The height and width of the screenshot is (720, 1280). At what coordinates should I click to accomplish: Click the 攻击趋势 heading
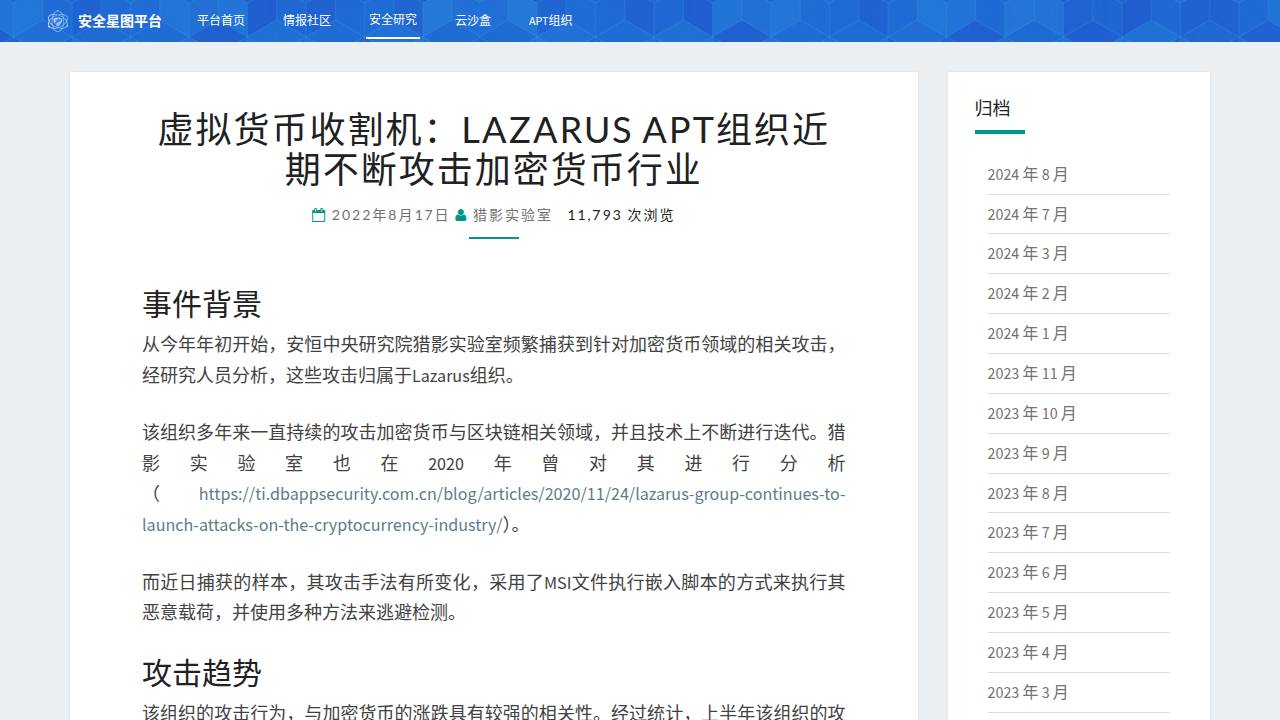[202, 673]
